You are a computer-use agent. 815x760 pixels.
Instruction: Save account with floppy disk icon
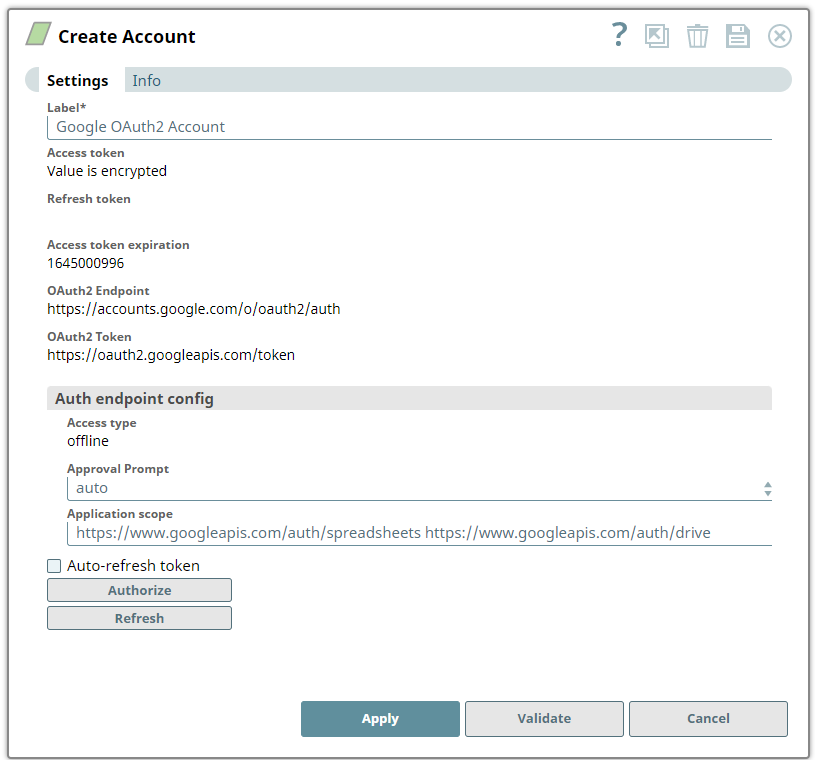coord(738,36)
